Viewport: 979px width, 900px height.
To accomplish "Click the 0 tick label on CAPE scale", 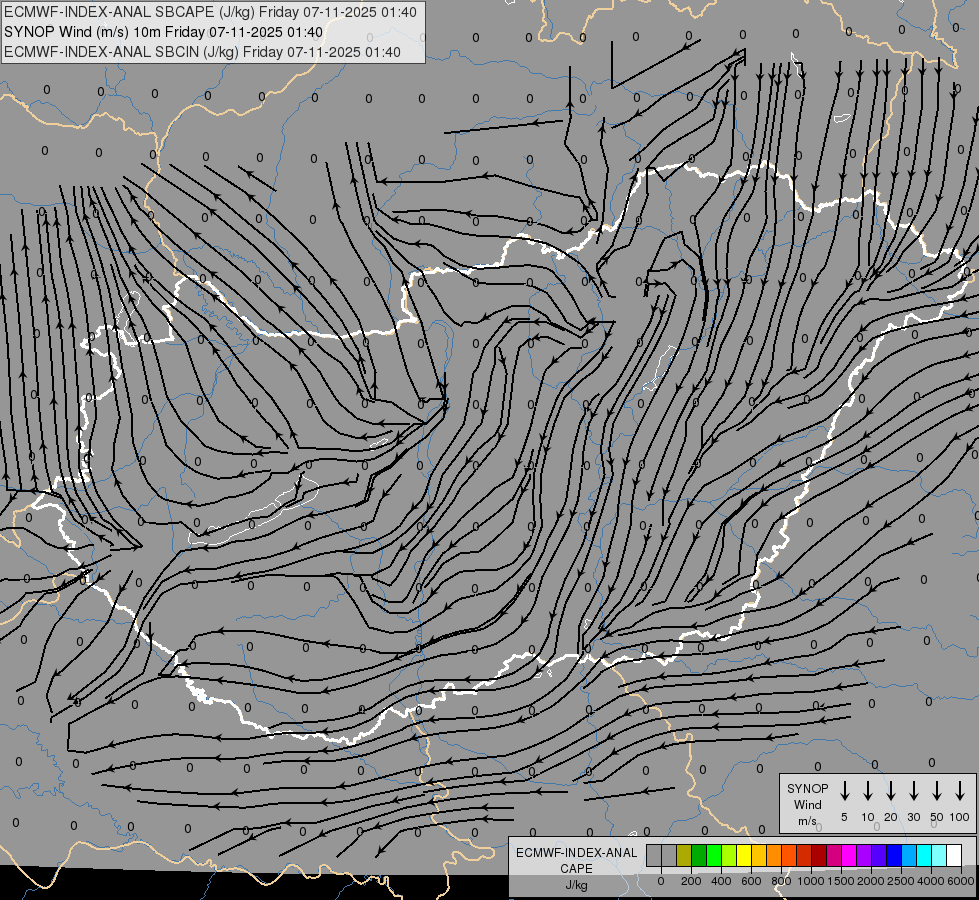I will point(661,881).
